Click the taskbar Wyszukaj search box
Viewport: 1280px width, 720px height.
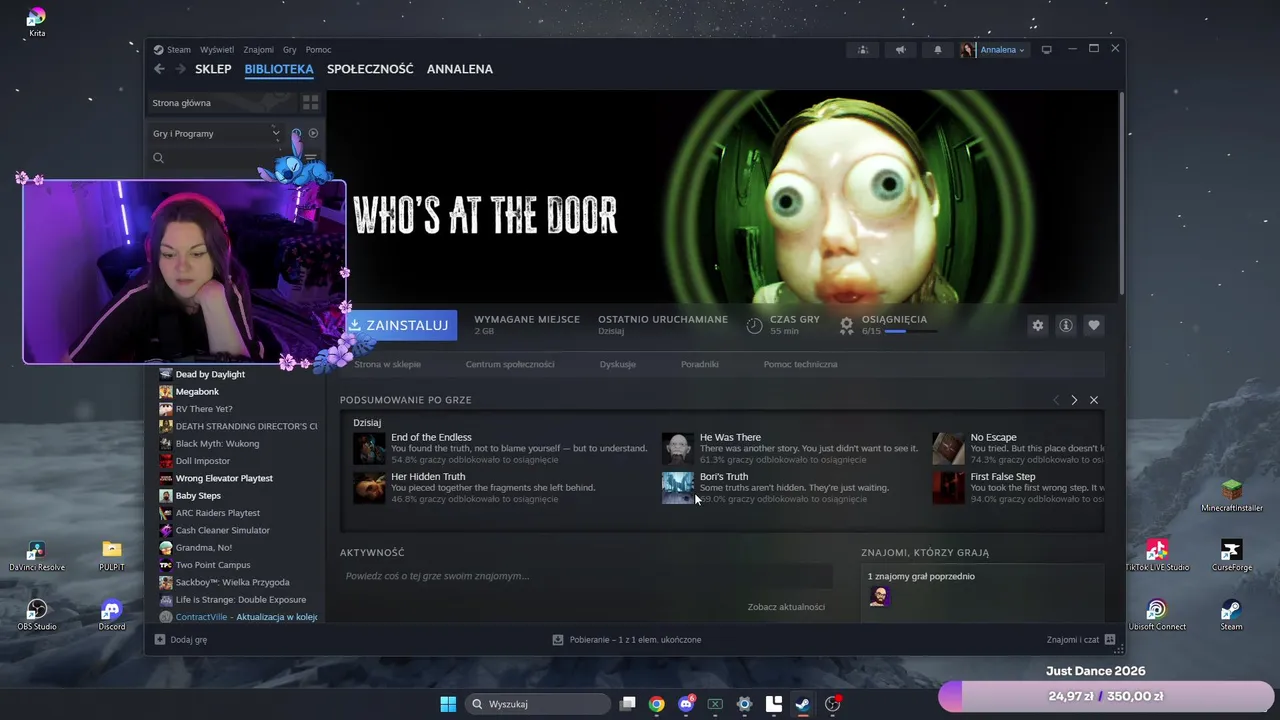[539, 704]
